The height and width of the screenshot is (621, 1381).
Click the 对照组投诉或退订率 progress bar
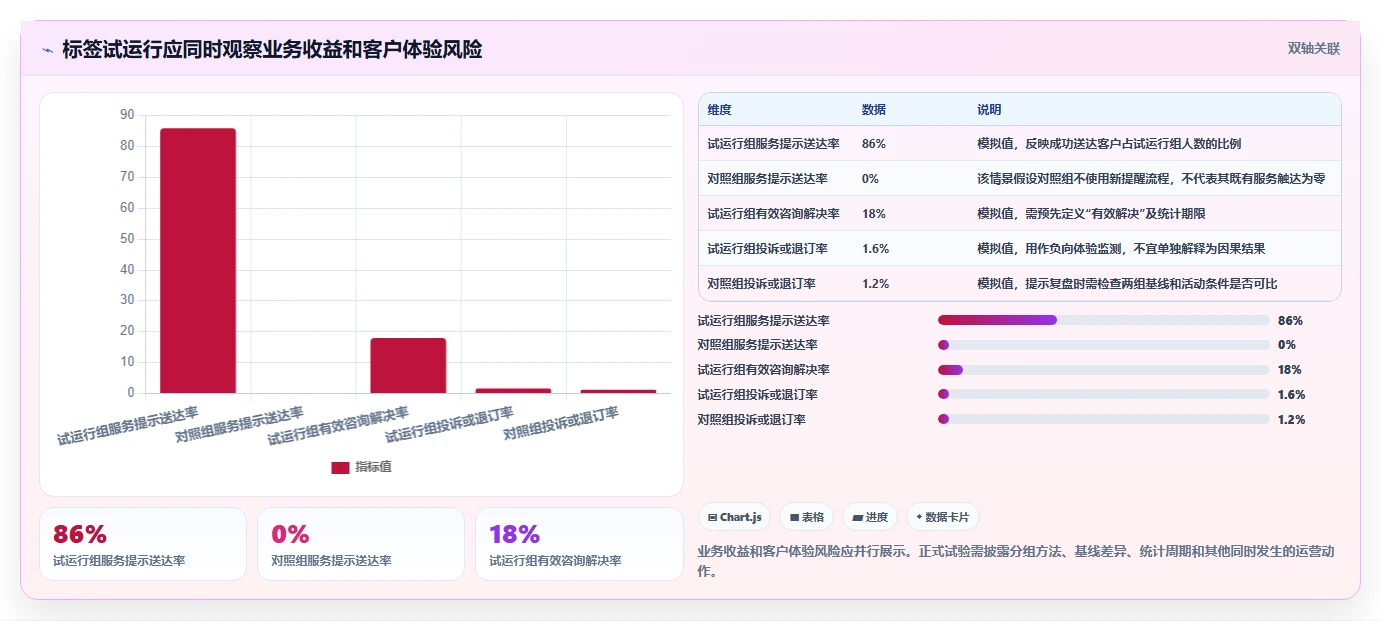pyautogui.click(x=1103, y=419)
